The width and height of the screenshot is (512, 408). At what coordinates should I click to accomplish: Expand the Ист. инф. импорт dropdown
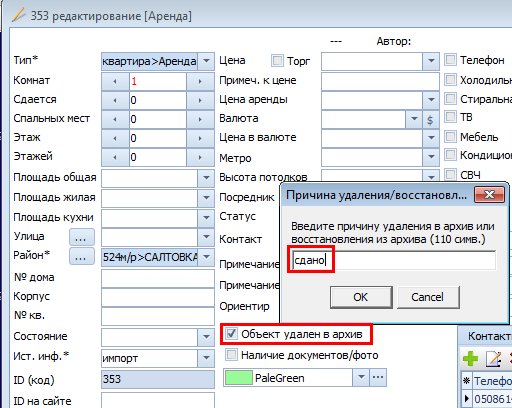206,358
